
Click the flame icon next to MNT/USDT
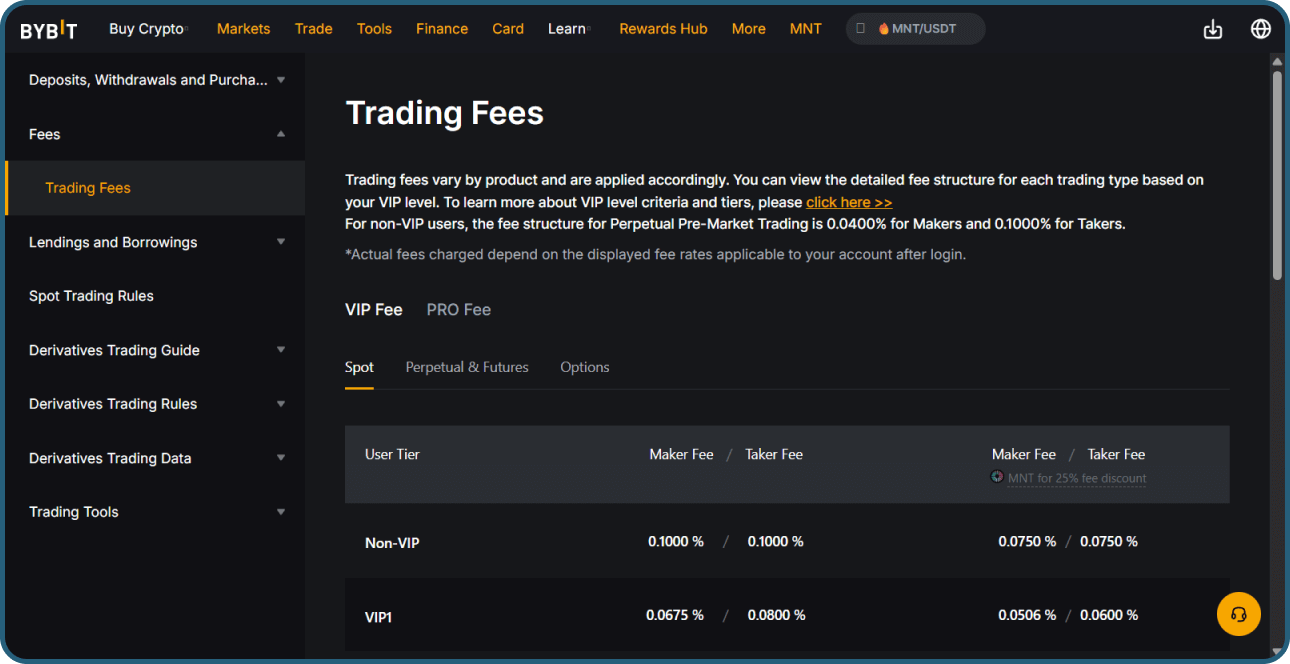point(887,29)
